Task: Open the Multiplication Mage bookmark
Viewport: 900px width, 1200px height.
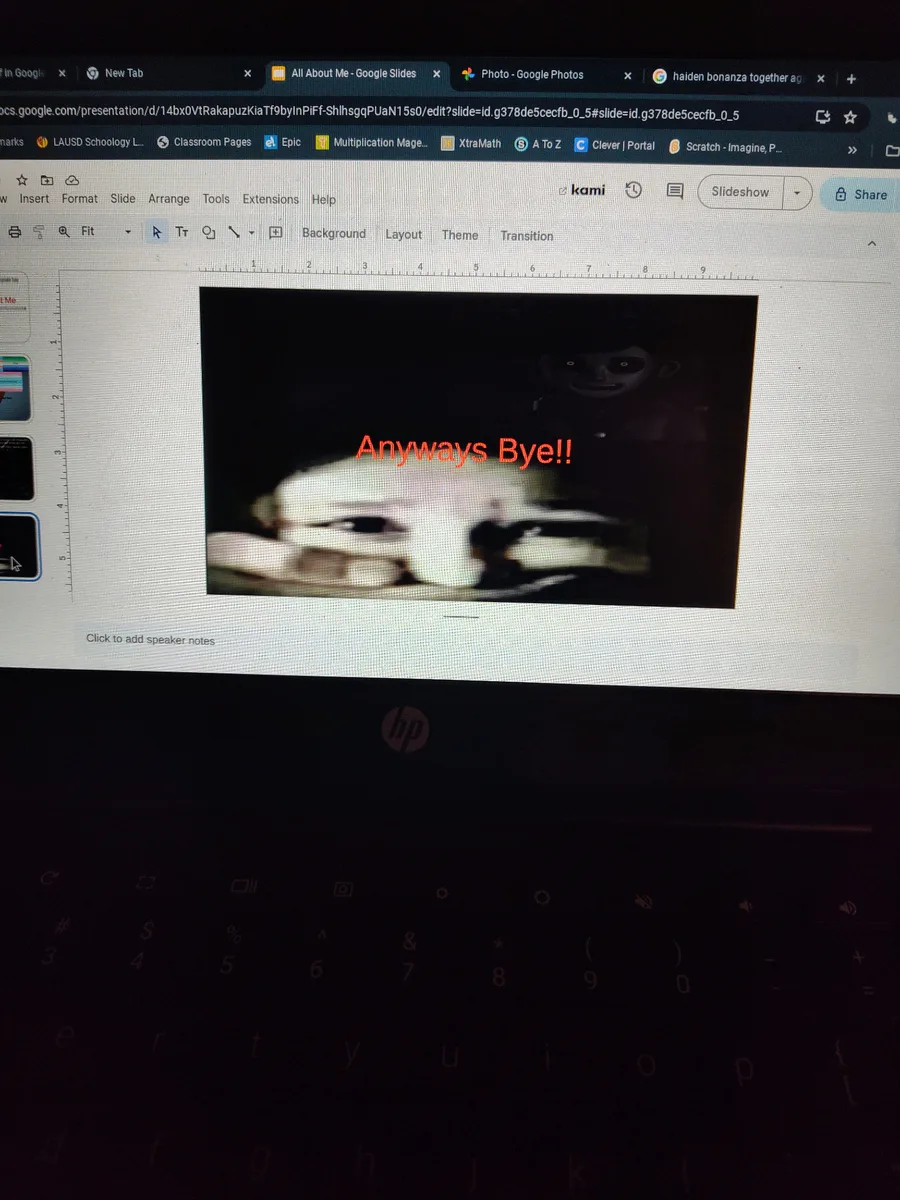Action: tap(371, 143)
